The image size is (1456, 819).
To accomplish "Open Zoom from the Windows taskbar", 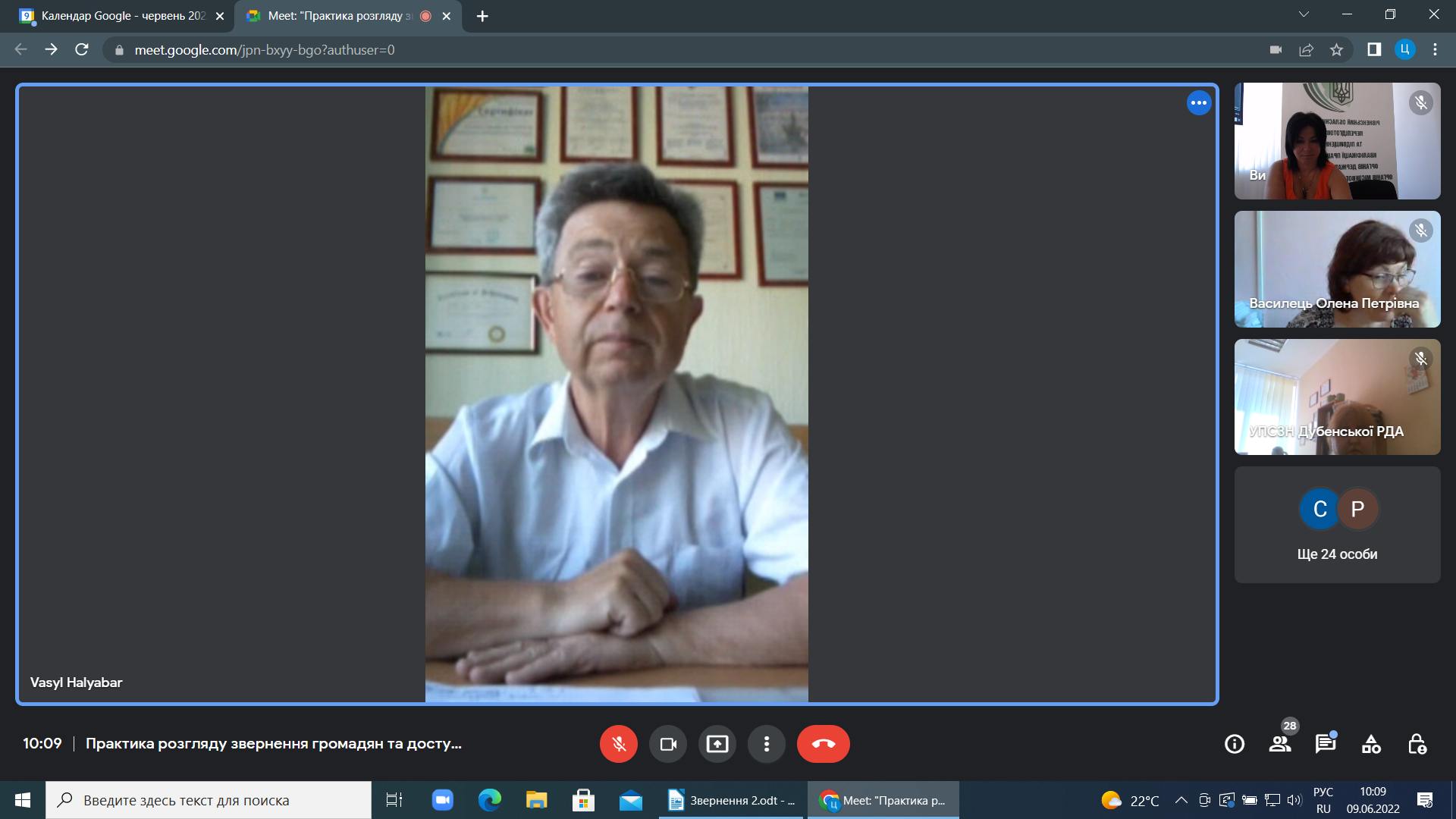I will click(442, 800).
